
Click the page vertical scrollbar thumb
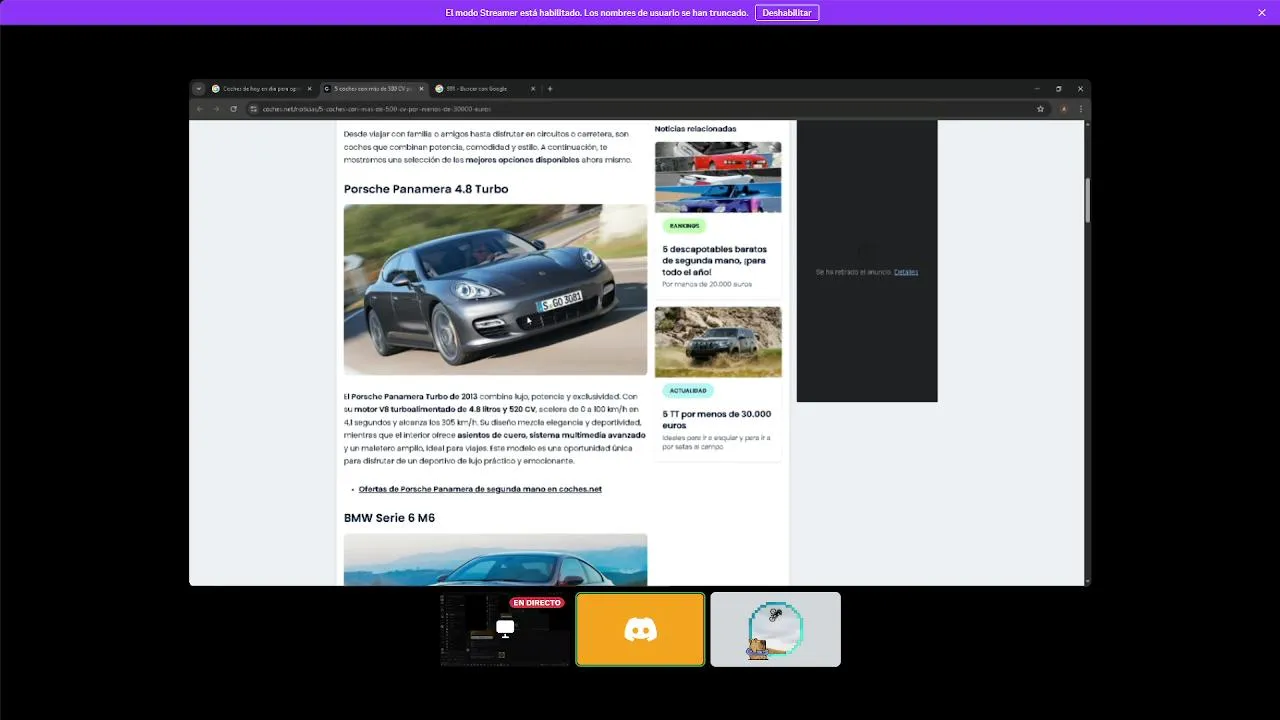click(1088, 200)
